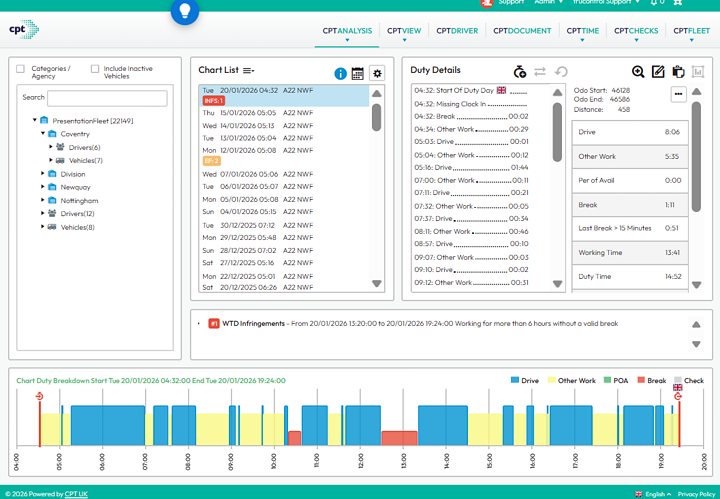The height and width of the screenshot is (499, 720).
Task: Click the PresentationFleet building icon
Action: pos(44,120)
